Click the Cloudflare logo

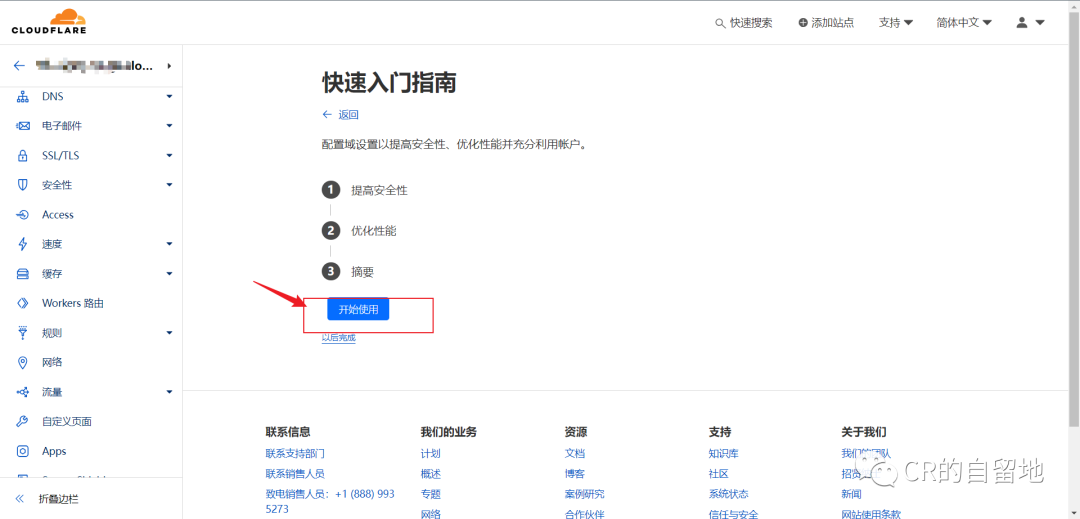(49, 21)
